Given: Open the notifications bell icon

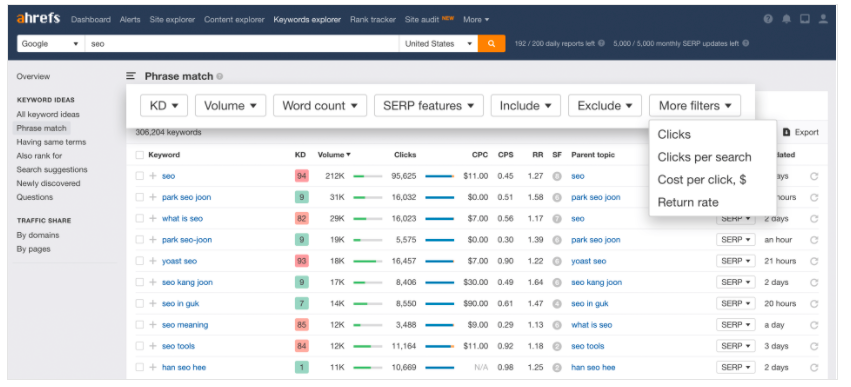Looking at the screenshot, I should [x=786, y=19].
